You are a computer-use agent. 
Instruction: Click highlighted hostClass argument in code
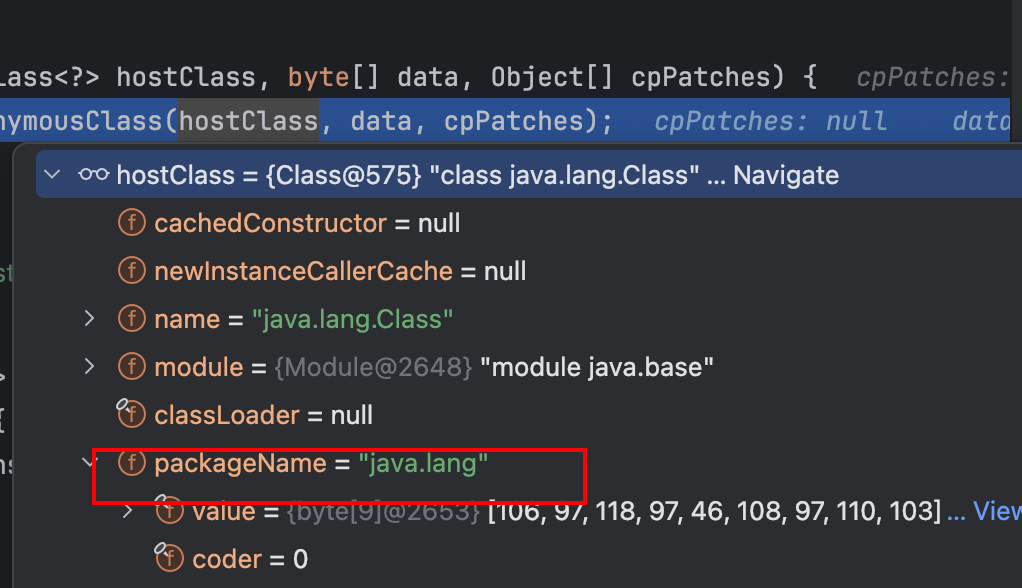(248, 121)
